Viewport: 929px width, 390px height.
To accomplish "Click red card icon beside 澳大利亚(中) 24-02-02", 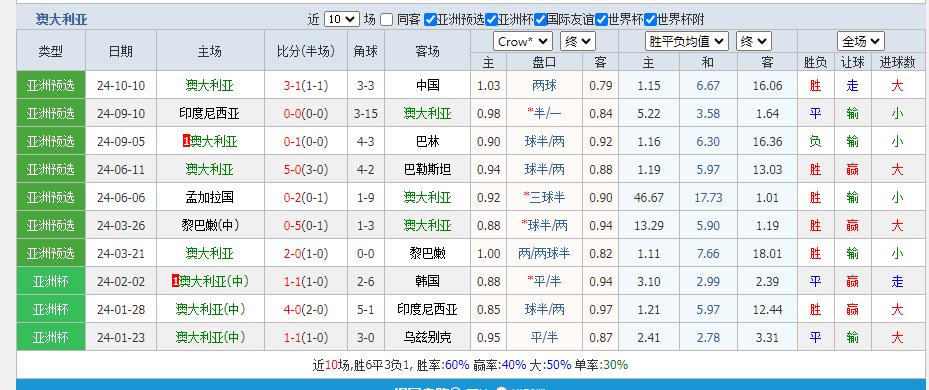I will point(175,282).
